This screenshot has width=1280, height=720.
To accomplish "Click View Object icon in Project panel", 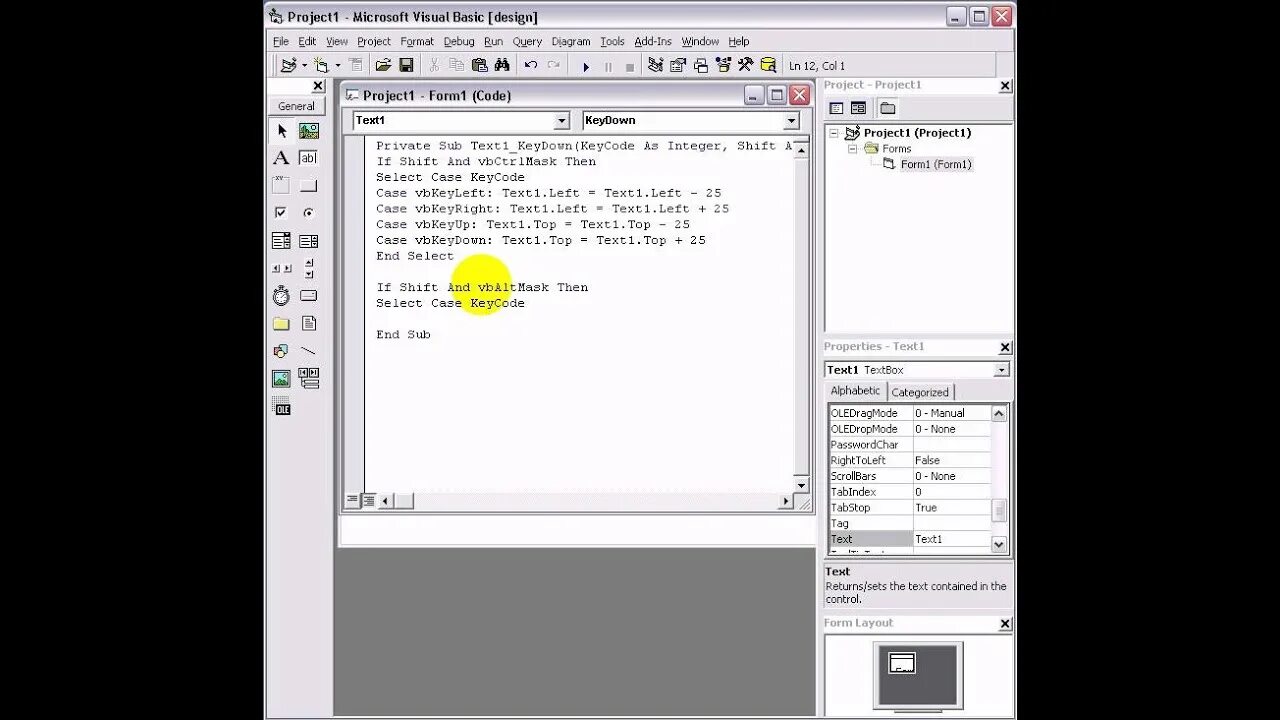I will click(858, 108).
